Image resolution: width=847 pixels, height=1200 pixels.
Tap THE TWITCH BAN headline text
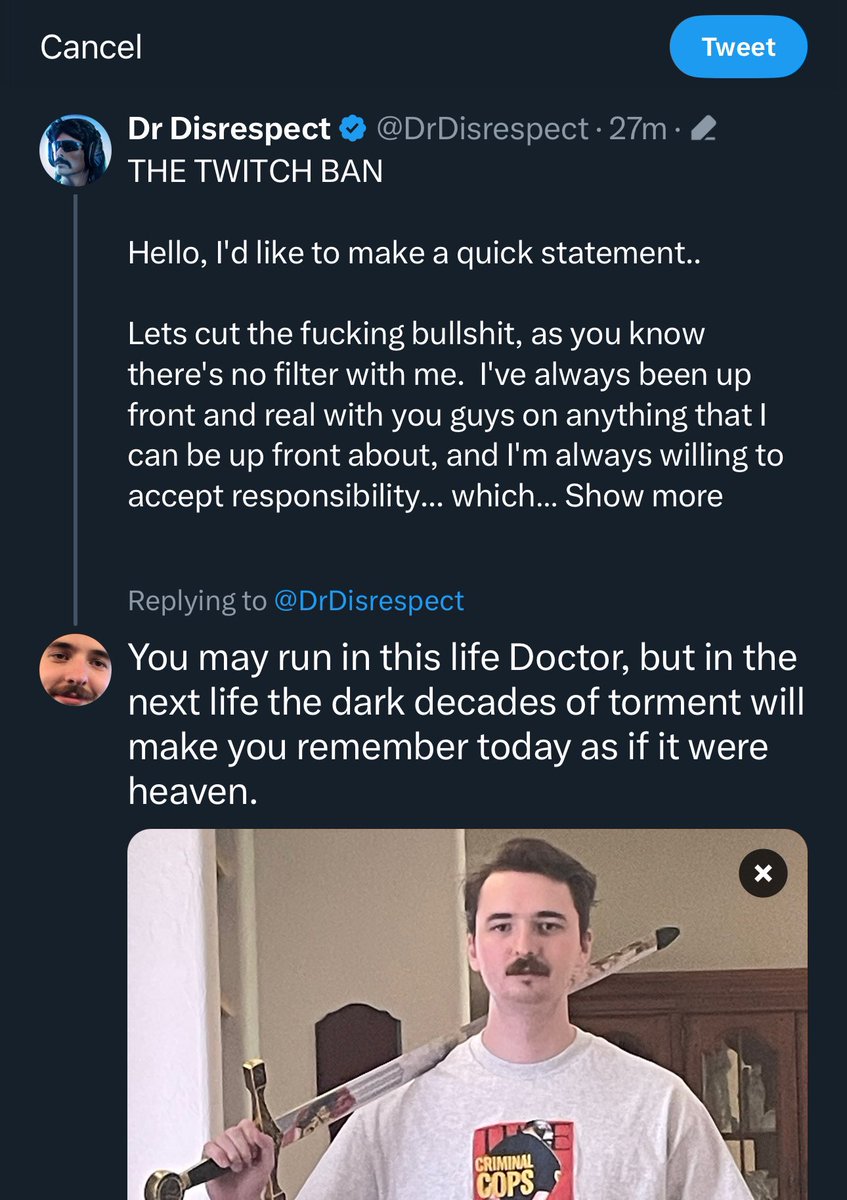(255, 171)
